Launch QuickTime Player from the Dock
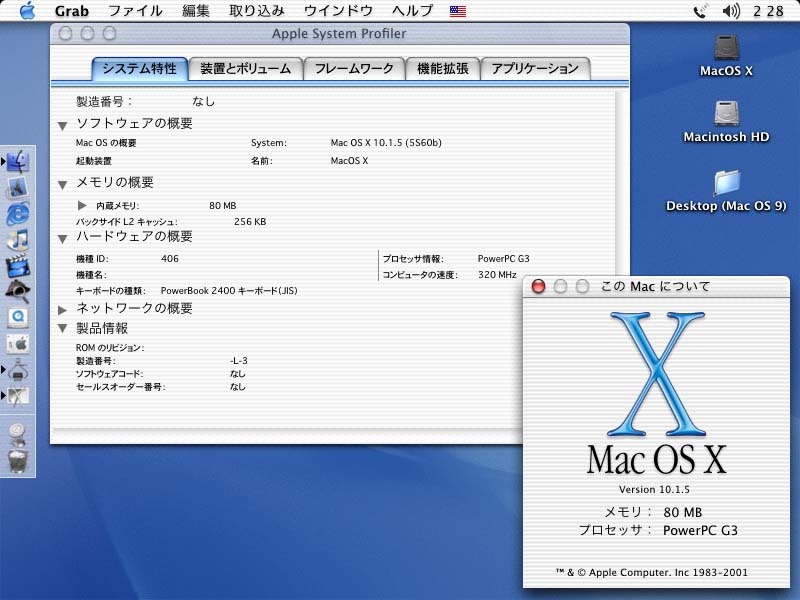The width and height of the screenshot is (800, 600). [18, 318]
